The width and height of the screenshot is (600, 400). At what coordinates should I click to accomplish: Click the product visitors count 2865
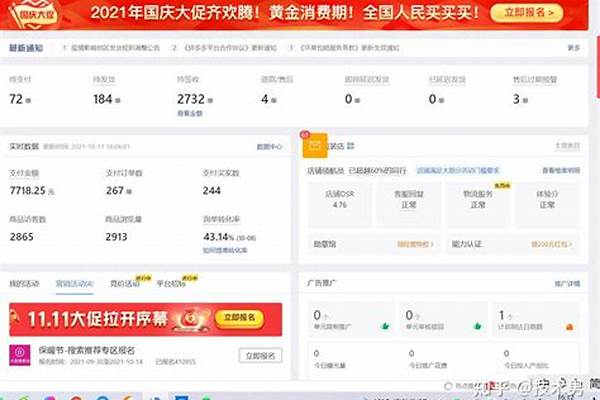(x=22, y=237)
